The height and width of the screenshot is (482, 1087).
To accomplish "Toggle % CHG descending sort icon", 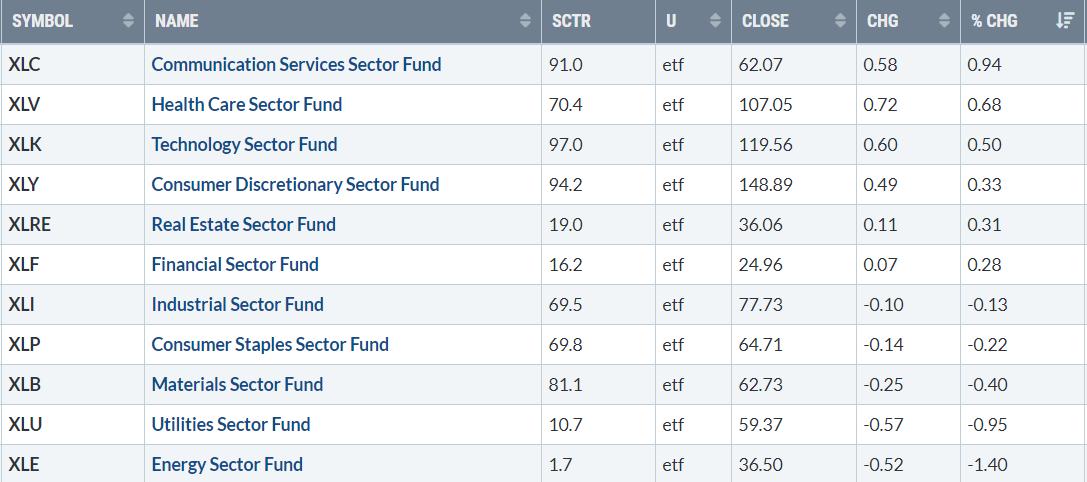I will pos(1065,21).
